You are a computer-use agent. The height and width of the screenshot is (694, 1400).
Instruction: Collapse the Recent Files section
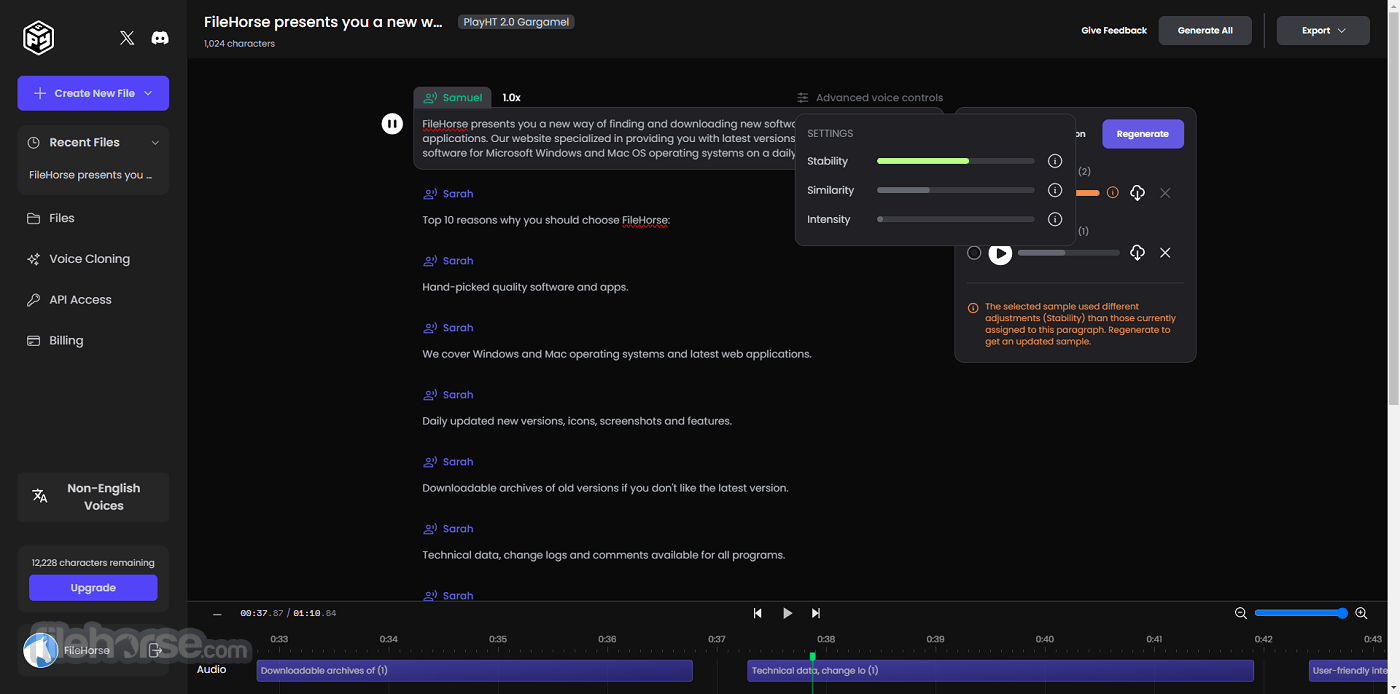(x=155, y=143)
